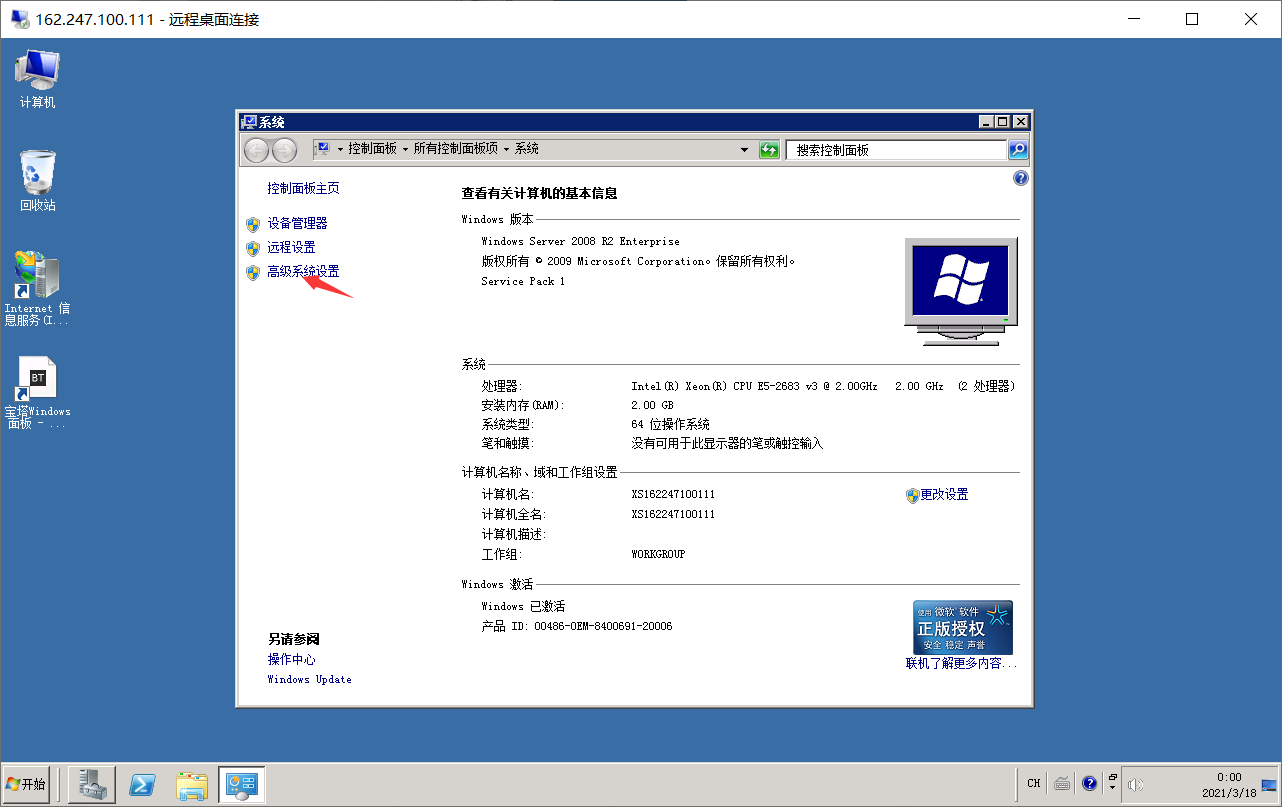Expand the 所有控制面板项 breadcrumb arrow
This screenshot has width=1282, height=807.
(x=506, y=149)
